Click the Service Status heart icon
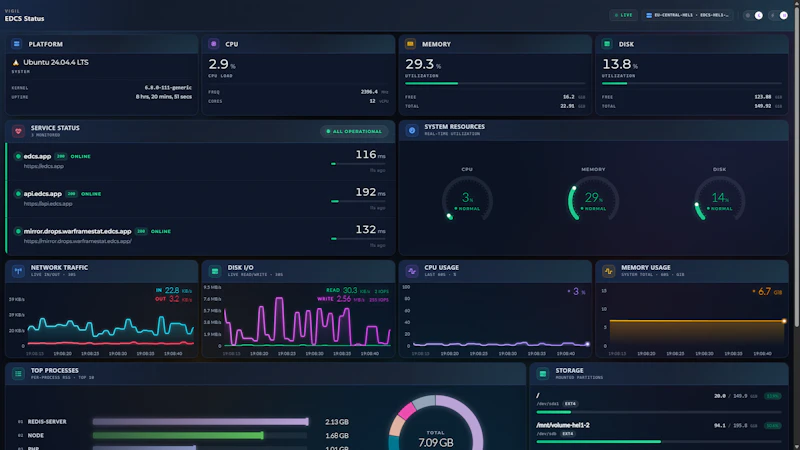Screen dimensions: 800x450 point(18,131)
